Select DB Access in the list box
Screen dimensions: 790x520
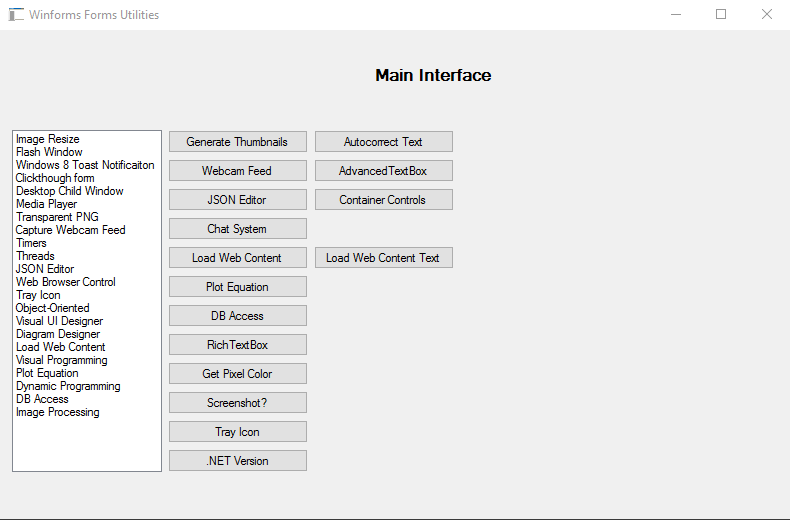(87, 399)
